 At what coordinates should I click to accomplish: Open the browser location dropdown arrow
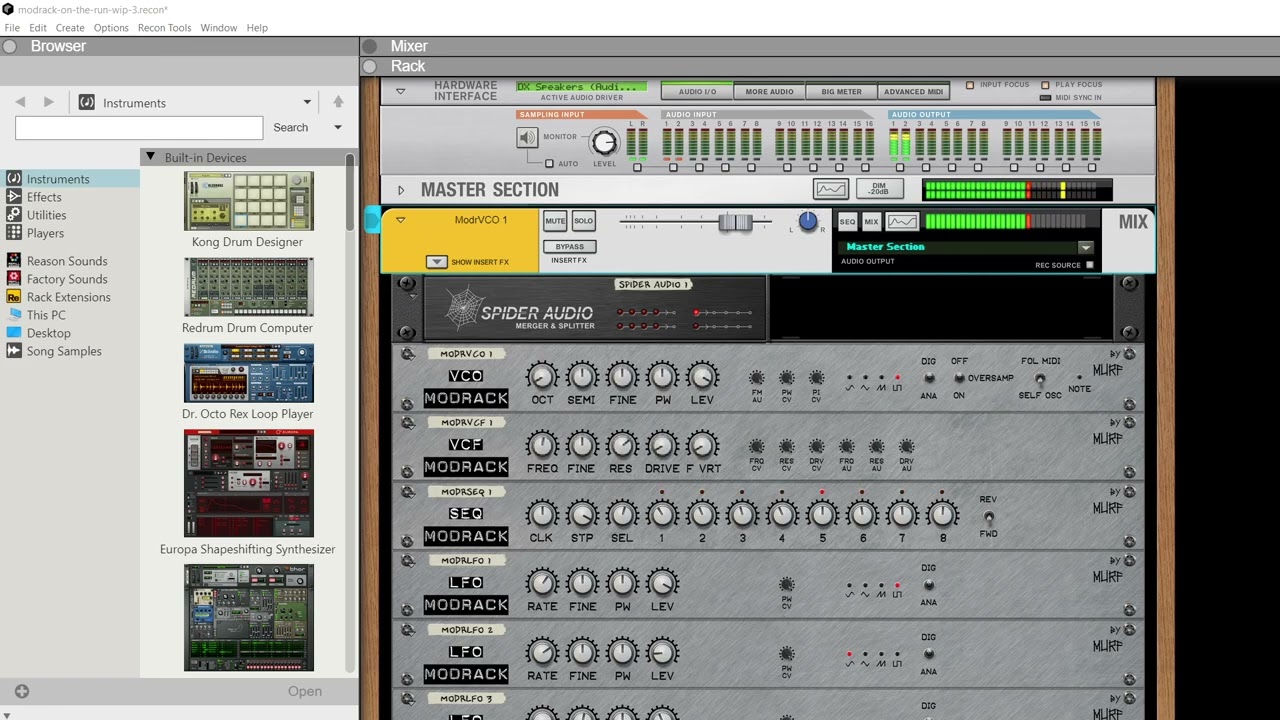coord(307,102)
